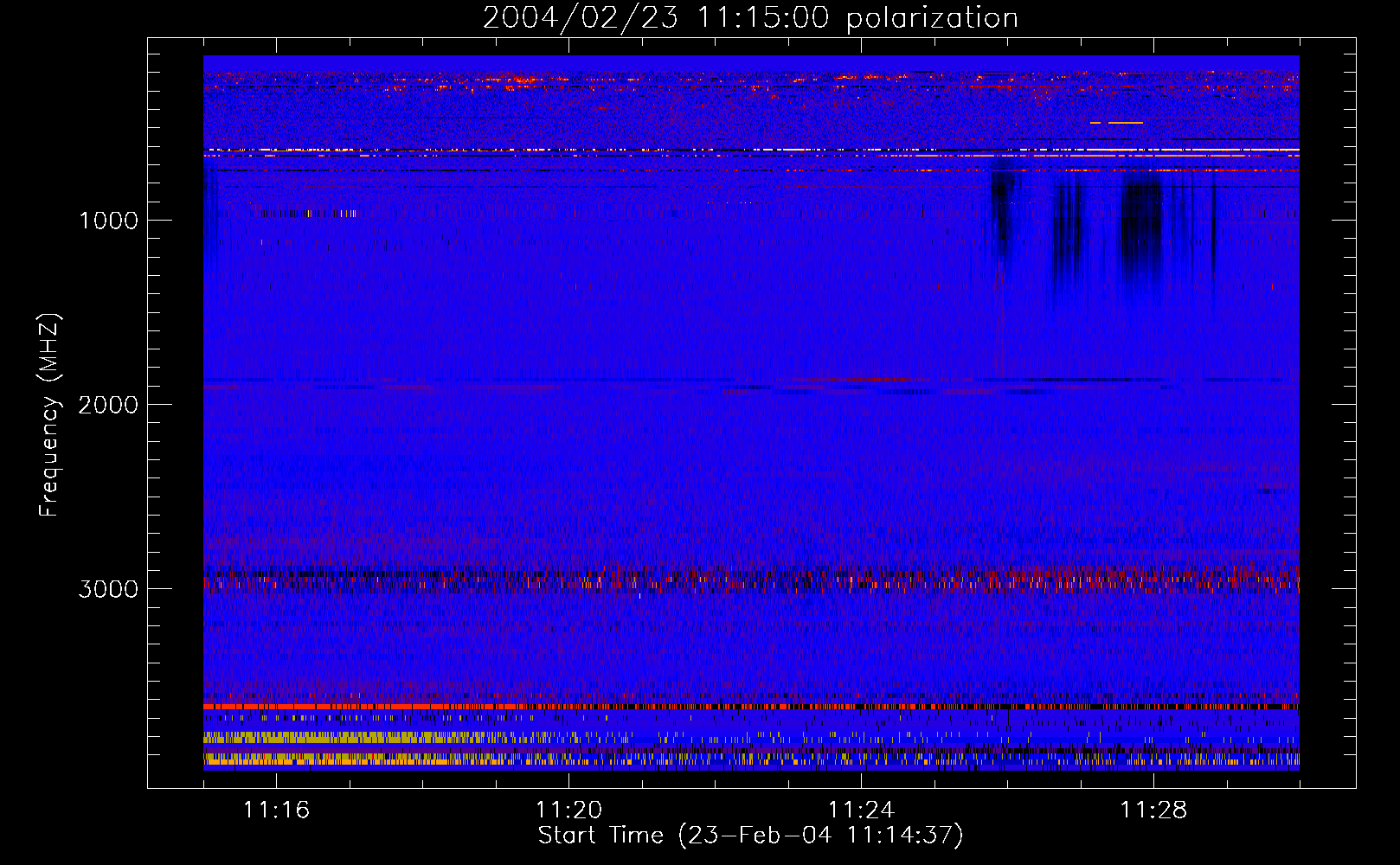
Task: Click the "2000" frequency tick label
Action: tap(108, 405)
